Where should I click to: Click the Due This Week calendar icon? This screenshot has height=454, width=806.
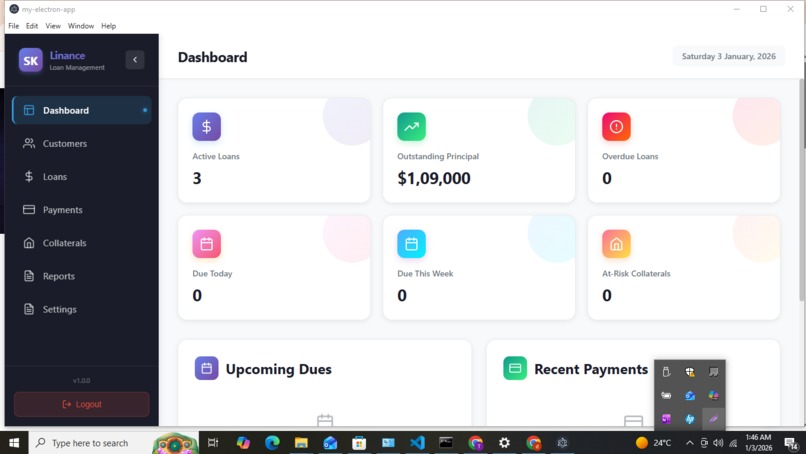pyautogui.click(x=411, y=244)
